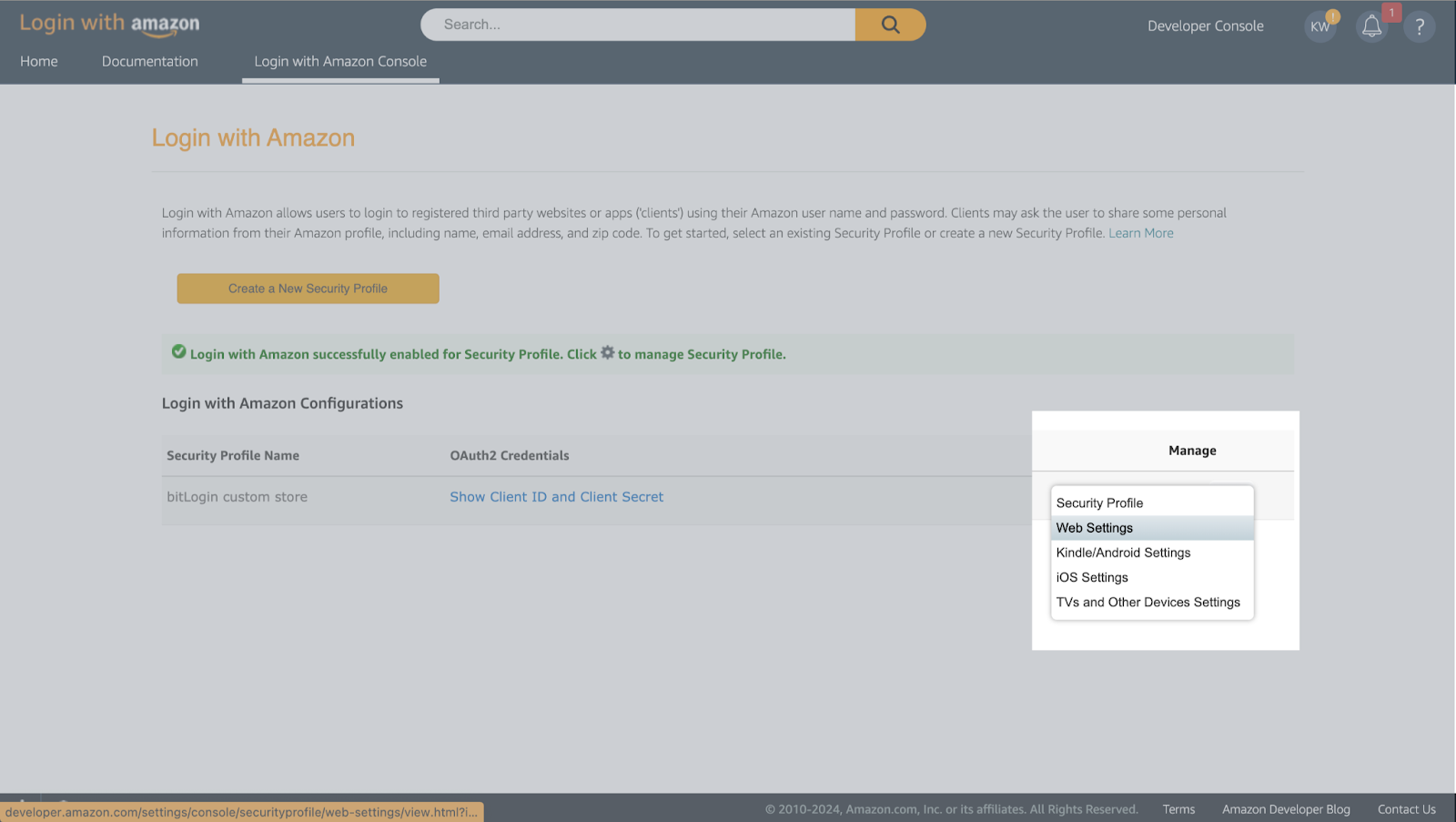Open the KW user avatar menu
Screen dimensions: 1456x822
tap(1319, 26)
